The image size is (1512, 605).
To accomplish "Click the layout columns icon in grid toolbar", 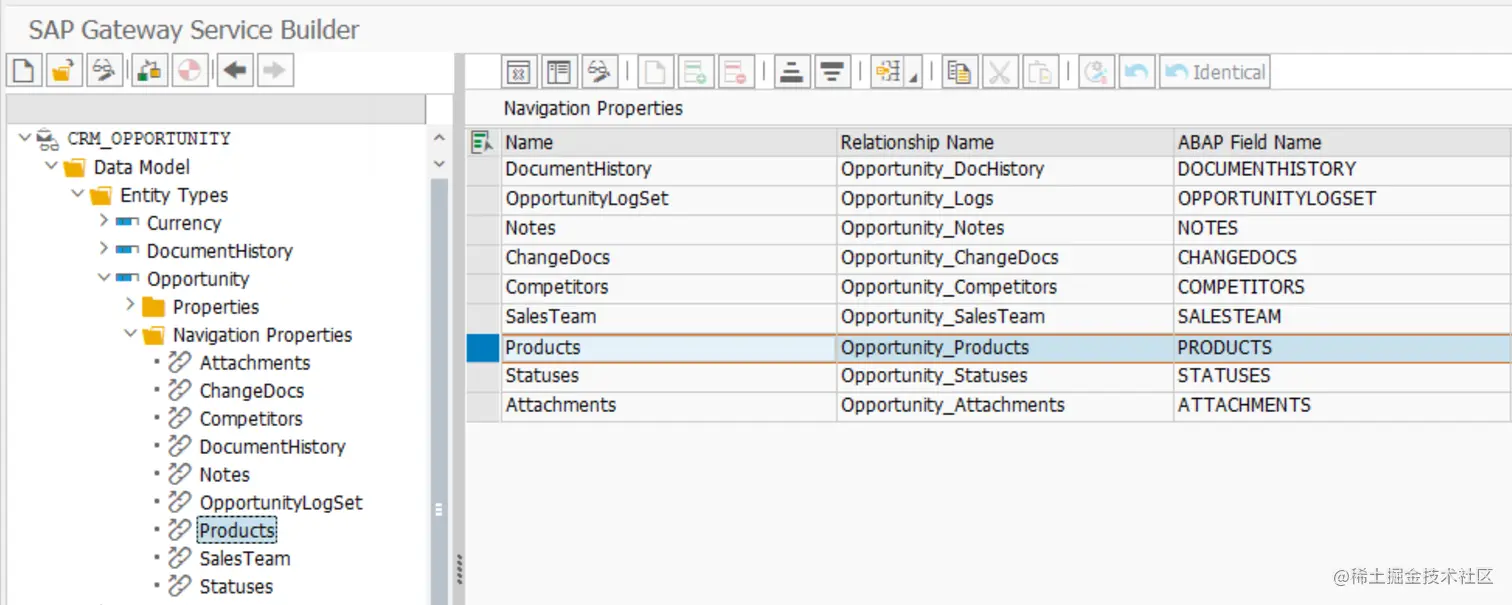I will pyautogui.click(x=559, y=72).
